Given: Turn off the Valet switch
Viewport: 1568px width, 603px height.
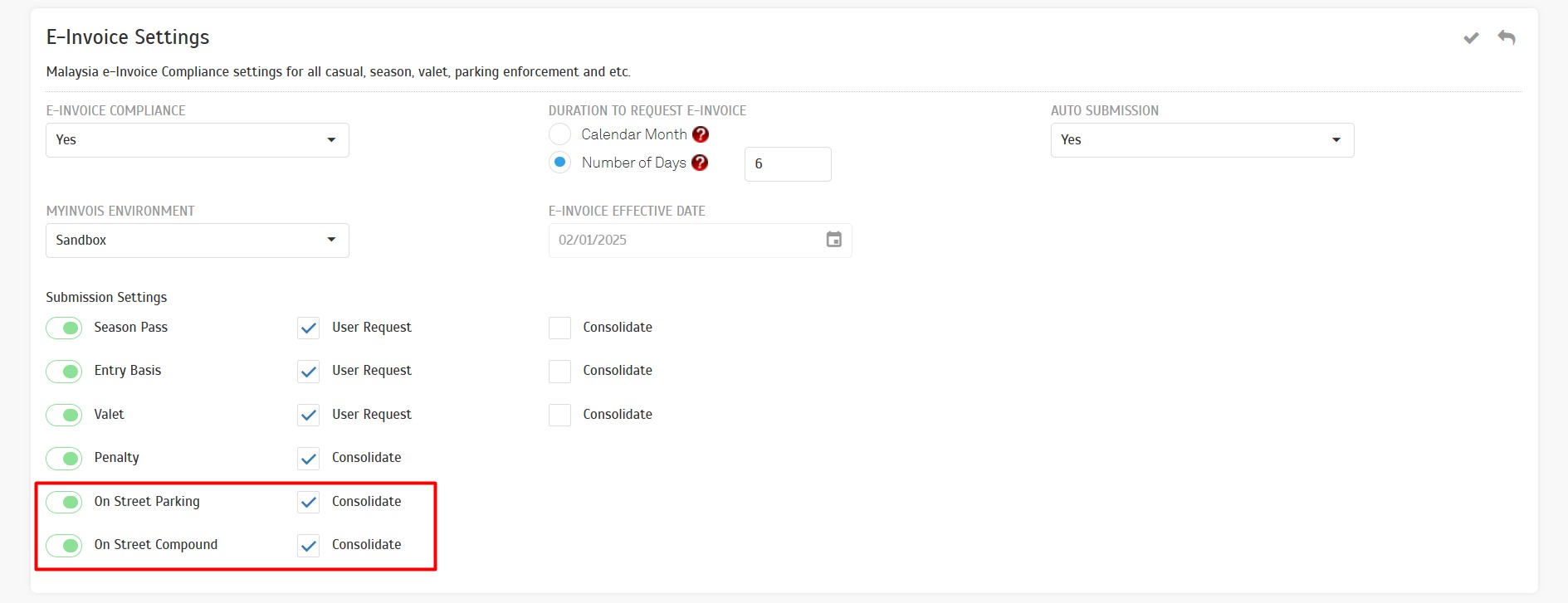Looking at the screenshot, I should (65, 415).
